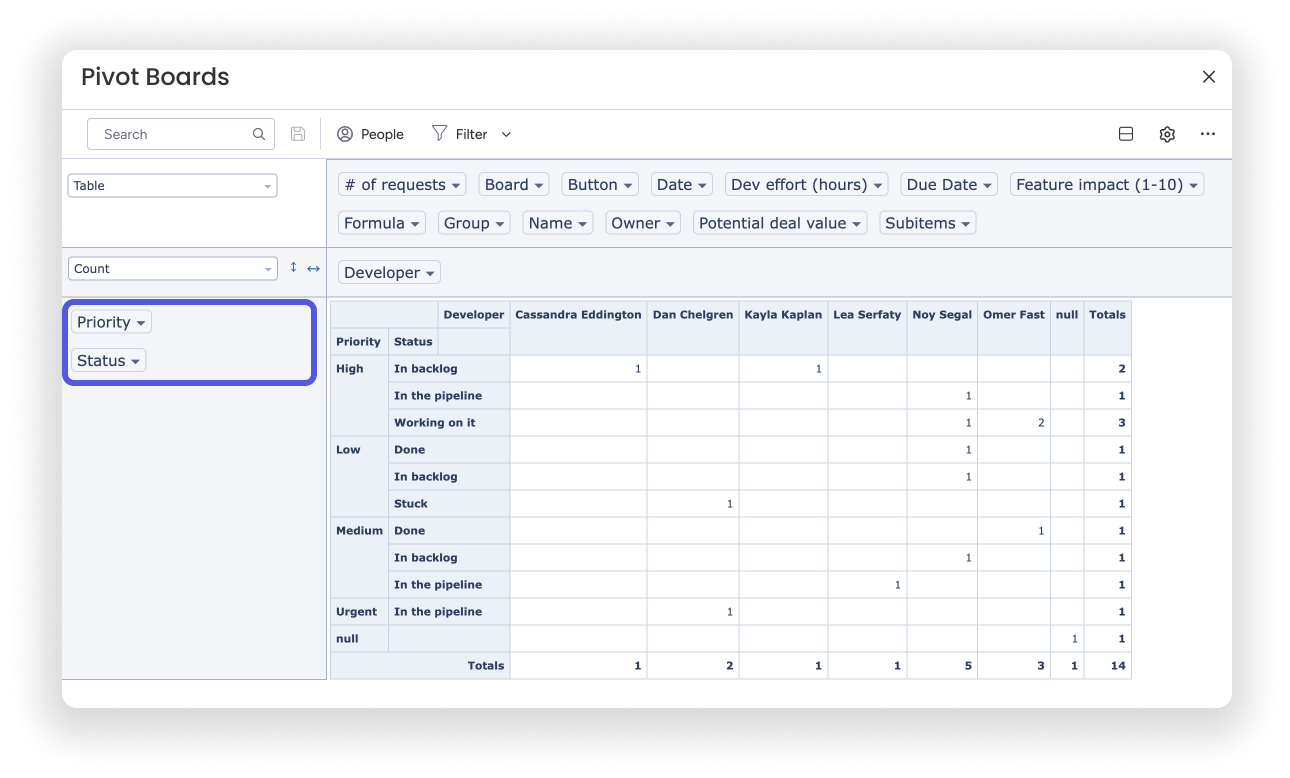
Task: Click the save disk icon
Action: [298, 134]
